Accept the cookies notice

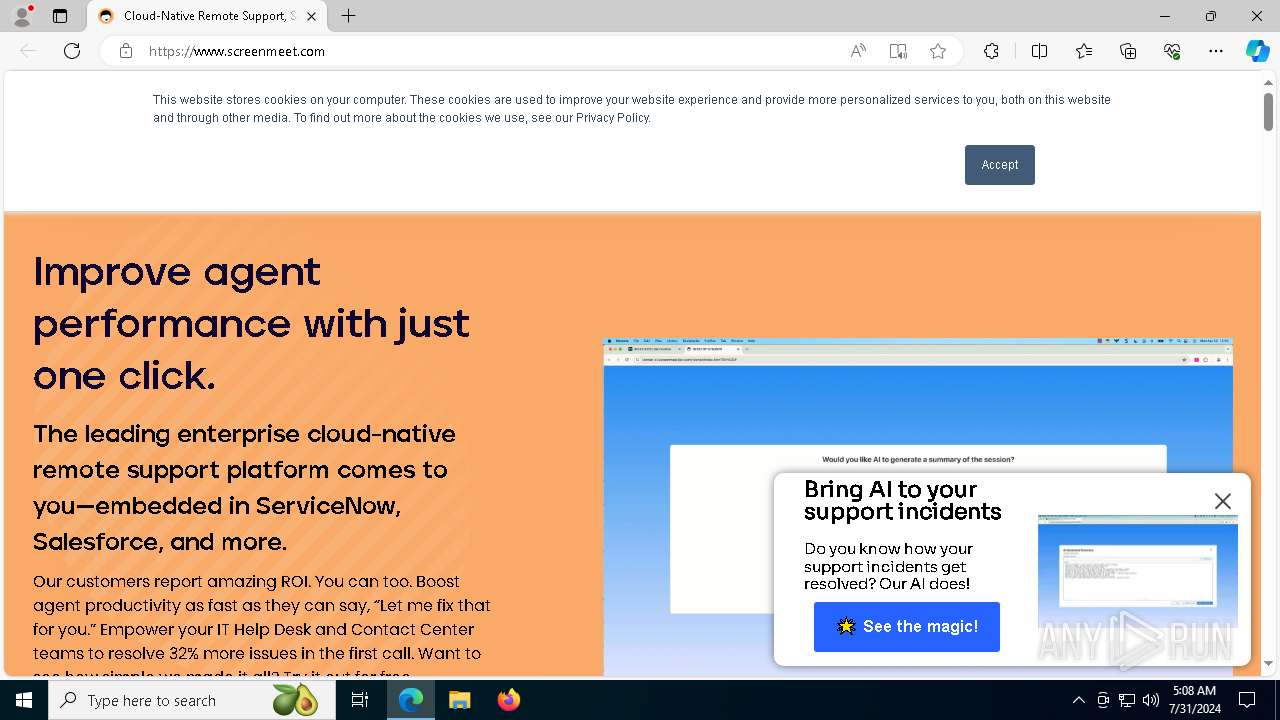(1000, 165)
